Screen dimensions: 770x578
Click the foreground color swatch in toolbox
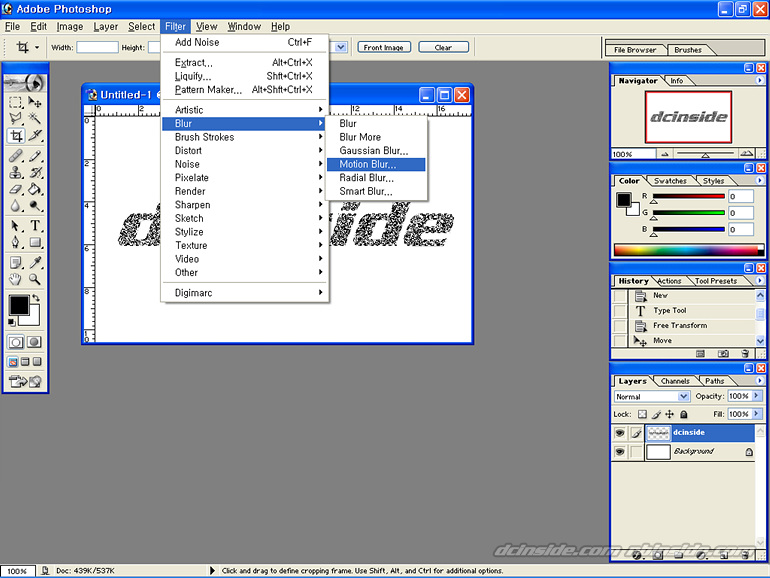(x=19, y=305)
